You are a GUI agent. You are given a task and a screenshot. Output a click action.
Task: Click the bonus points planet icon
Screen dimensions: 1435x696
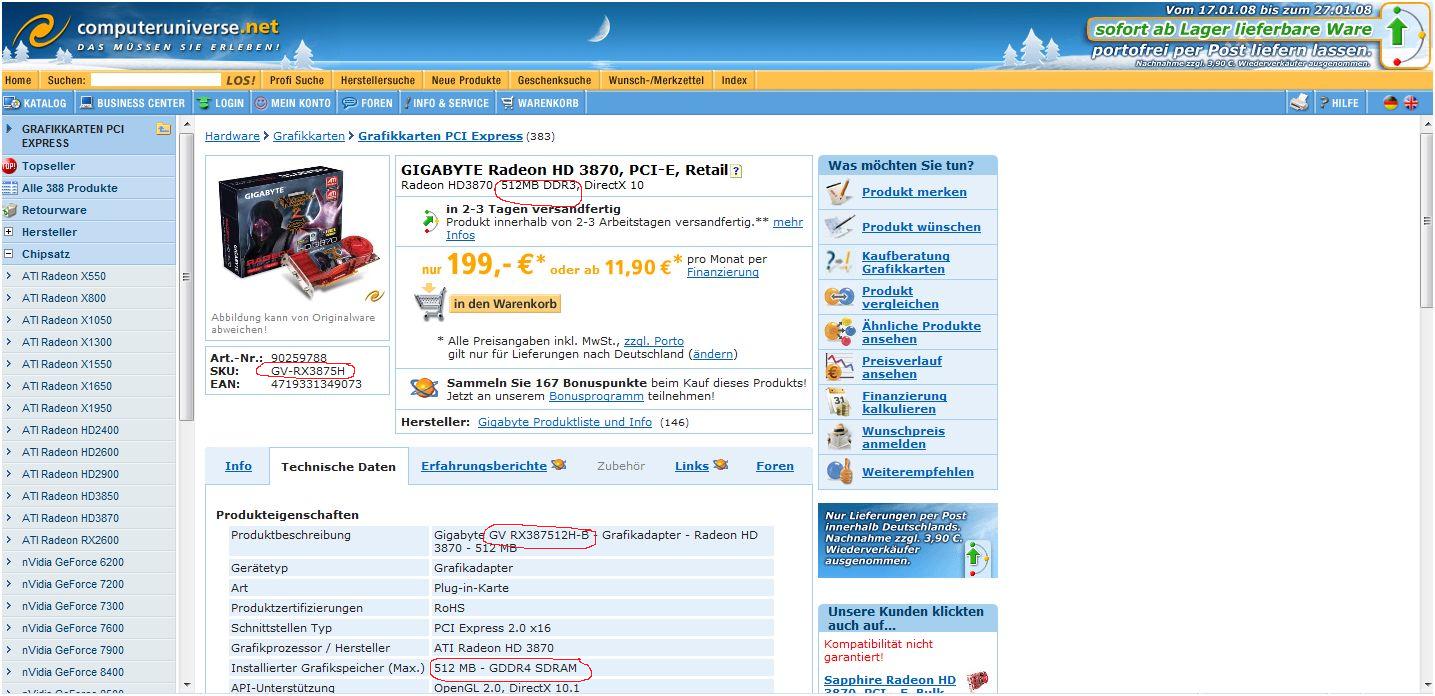click(424, 389)
